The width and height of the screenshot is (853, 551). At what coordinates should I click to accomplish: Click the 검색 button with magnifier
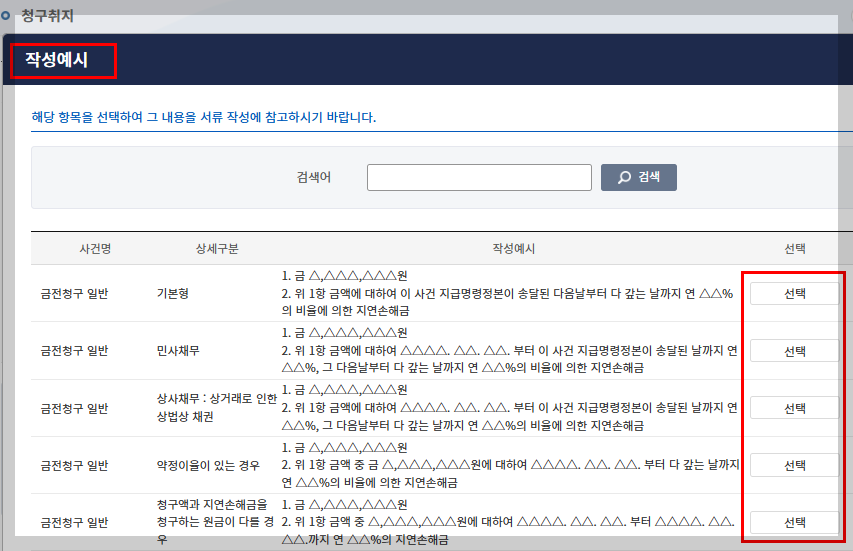click(x=639, y=177)
